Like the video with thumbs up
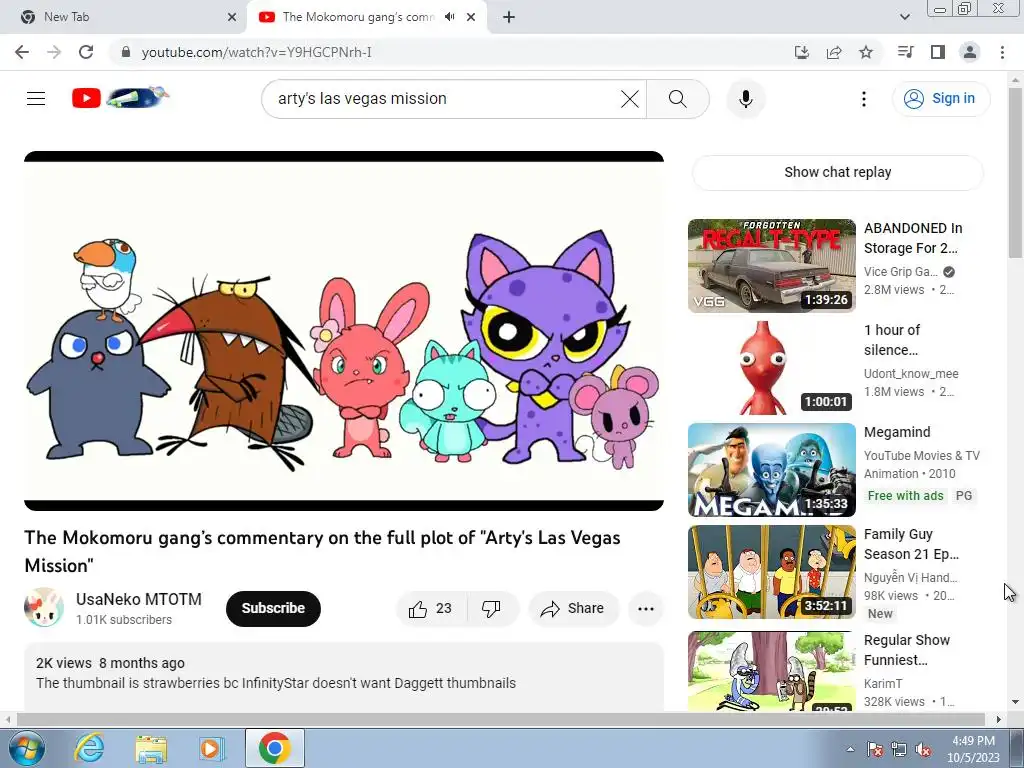The width and height of the screenshot is (1024, 768). point(431,609)
